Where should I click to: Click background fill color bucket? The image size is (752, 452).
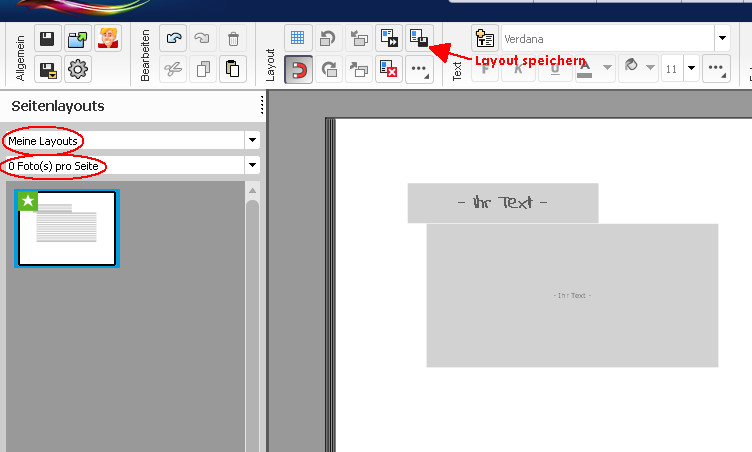[x=631, y=66]
